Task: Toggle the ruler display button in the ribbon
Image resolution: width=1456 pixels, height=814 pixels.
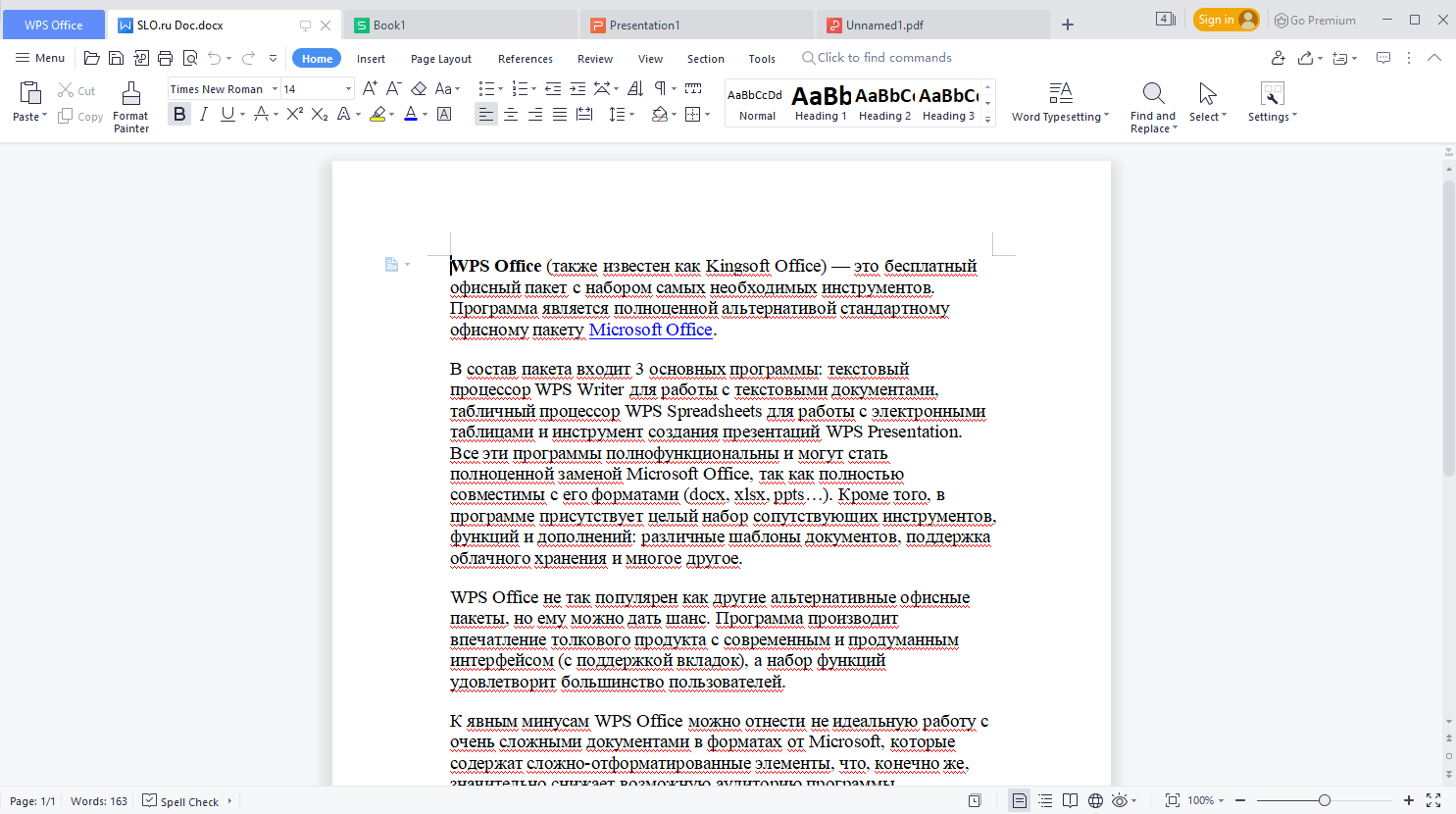Action: pos(693,88)
